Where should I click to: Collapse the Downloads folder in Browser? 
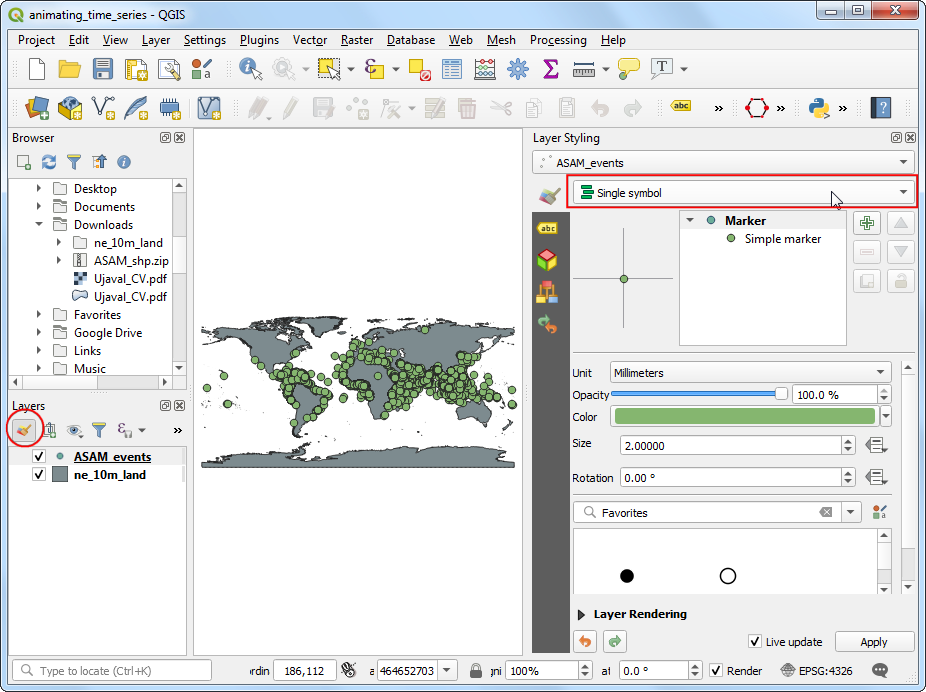click(x=38, y=224)
